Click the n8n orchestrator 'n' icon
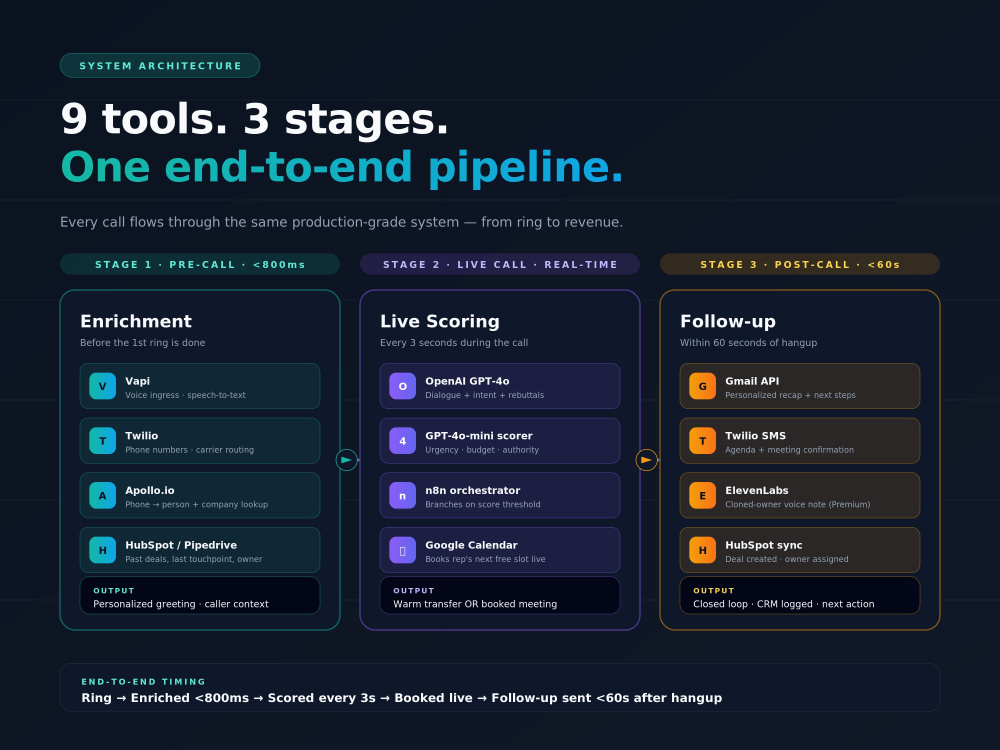The width and height of the screenshot is (1000, 750). pyautogui.click(x=402, y=496)
